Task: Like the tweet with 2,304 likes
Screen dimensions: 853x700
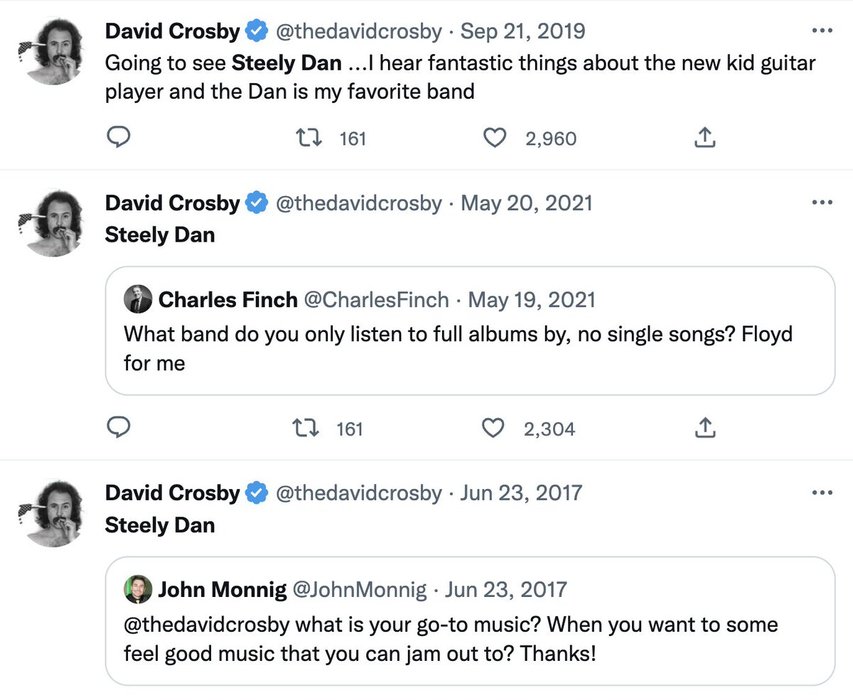Action: 493,428
